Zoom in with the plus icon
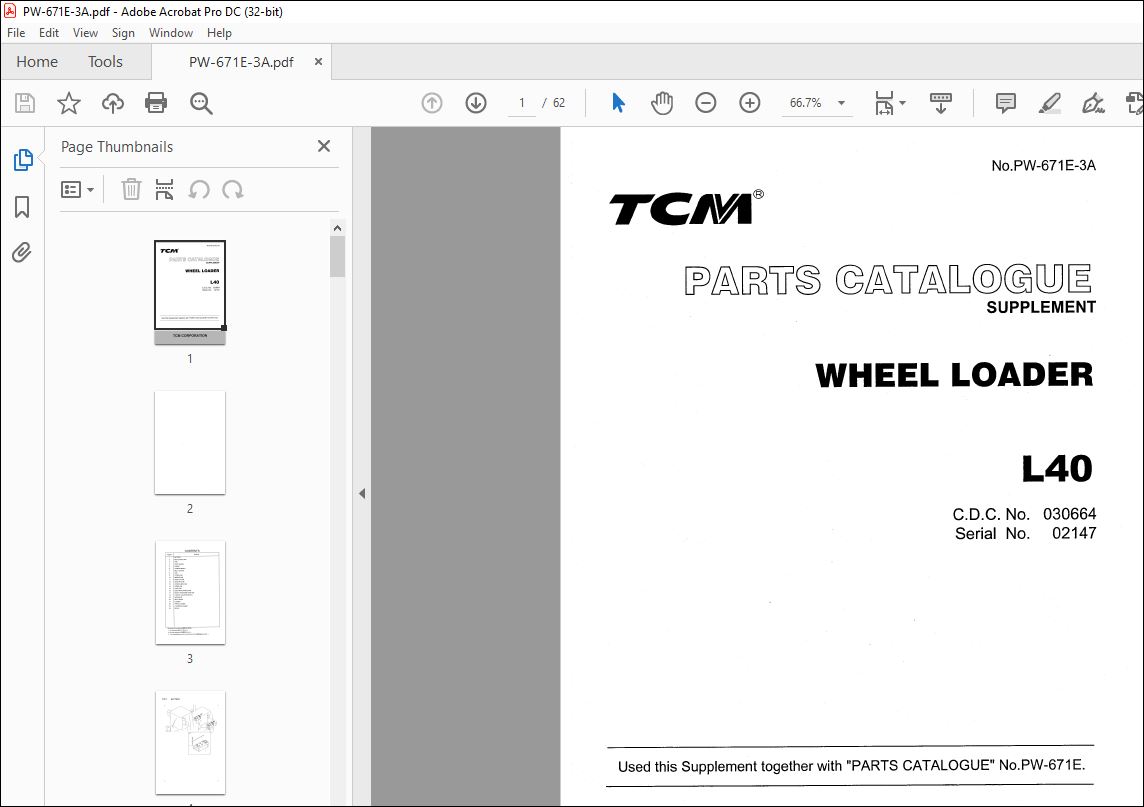The height and width of the screenshot is (807, 1144). tap(749, 103)
